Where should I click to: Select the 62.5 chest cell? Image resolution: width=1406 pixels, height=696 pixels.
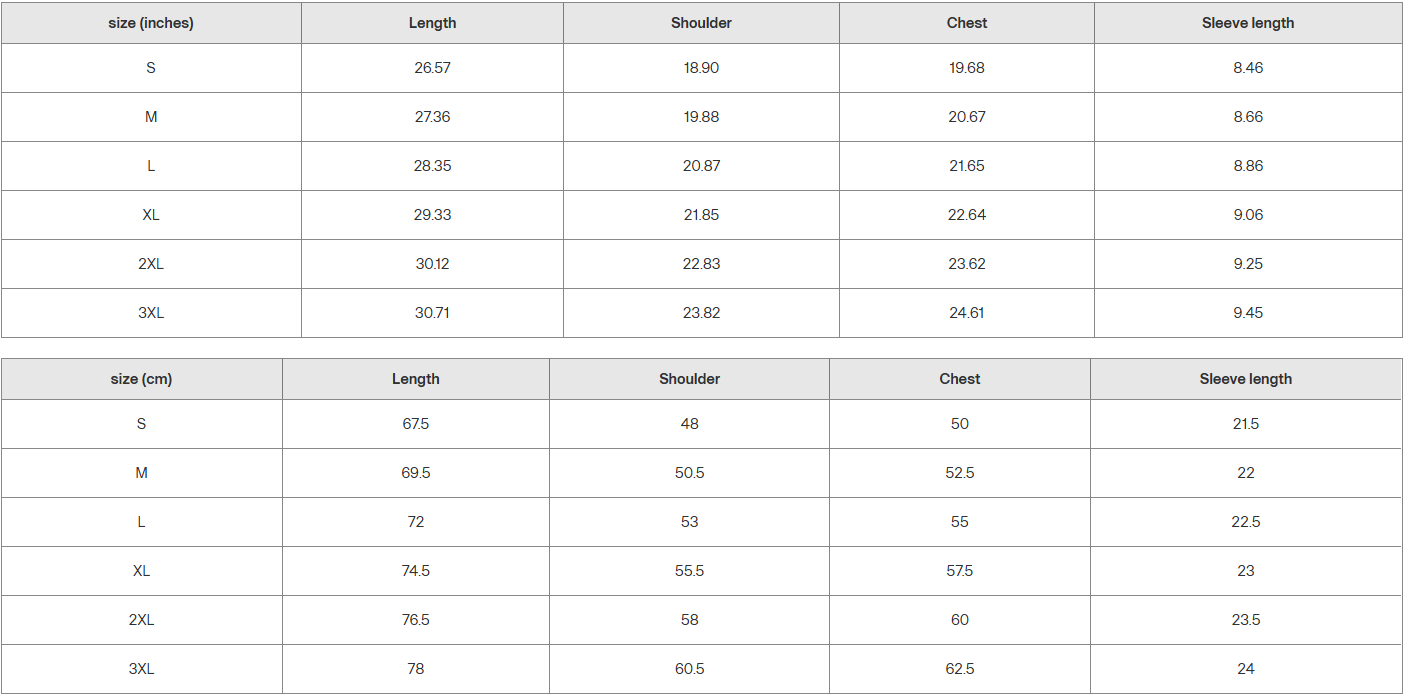tap(960, 669)
